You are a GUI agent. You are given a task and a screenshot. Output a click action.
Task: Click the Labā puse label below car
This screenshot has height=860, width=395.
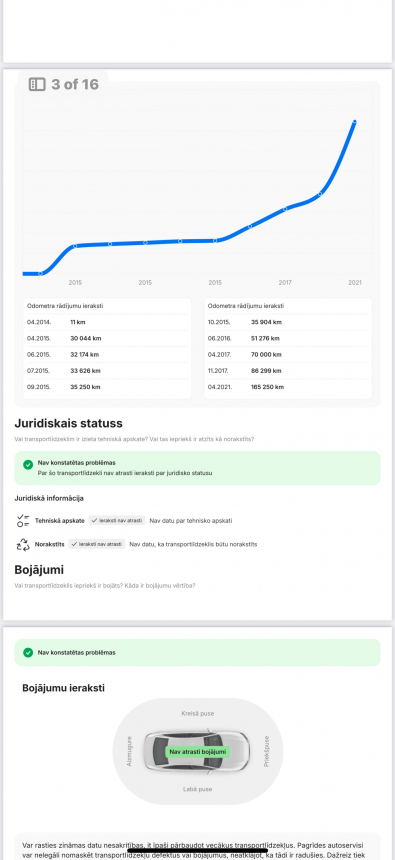click(198, 789)
